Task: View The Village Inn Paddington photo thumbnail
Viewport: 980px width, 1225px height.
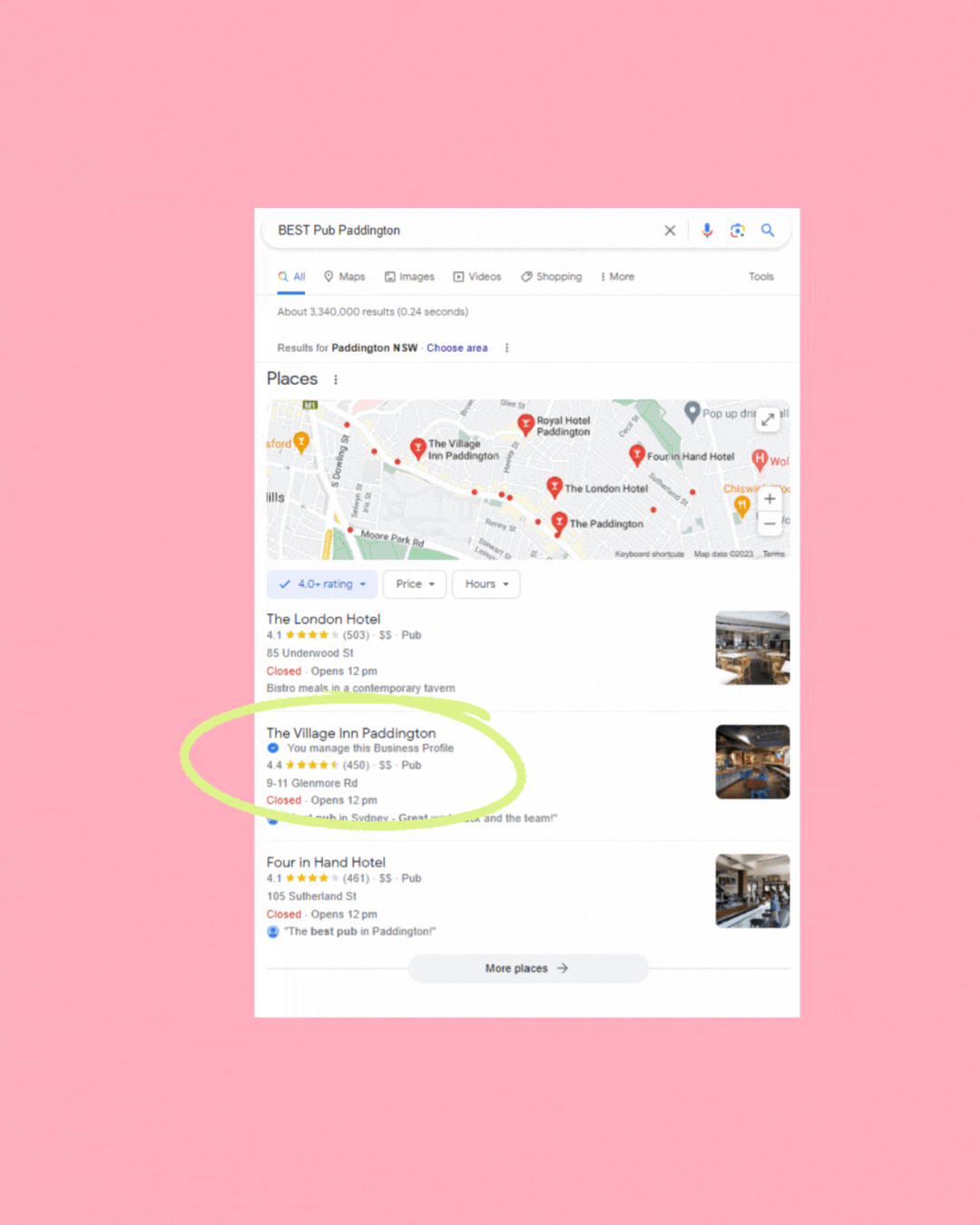Action: pyautogui.click(x=752, y=762)
